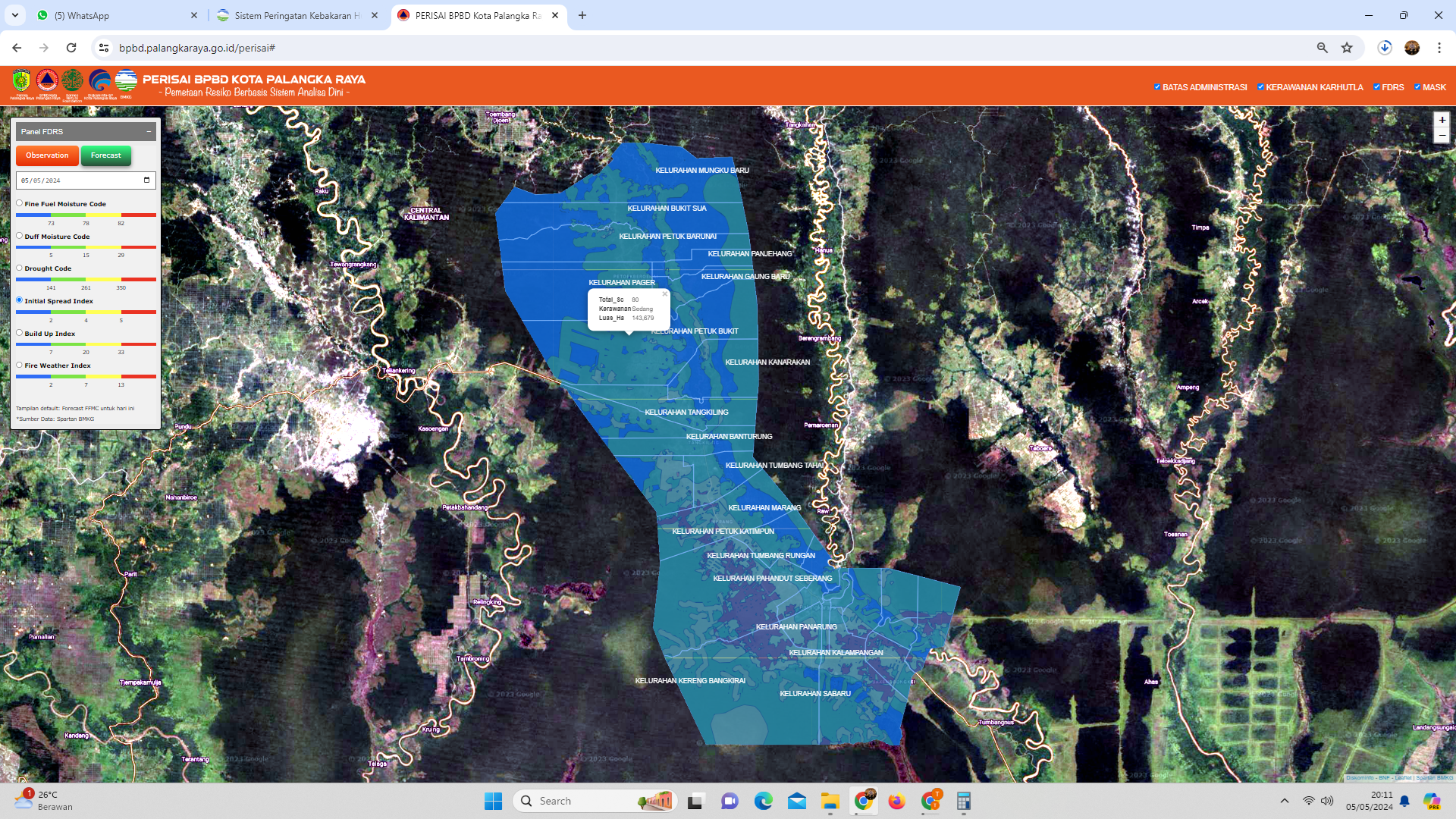Open Firefox from the taskbar
The height and width of the screenshot is (819, 1456).
[x=896, y=801]
